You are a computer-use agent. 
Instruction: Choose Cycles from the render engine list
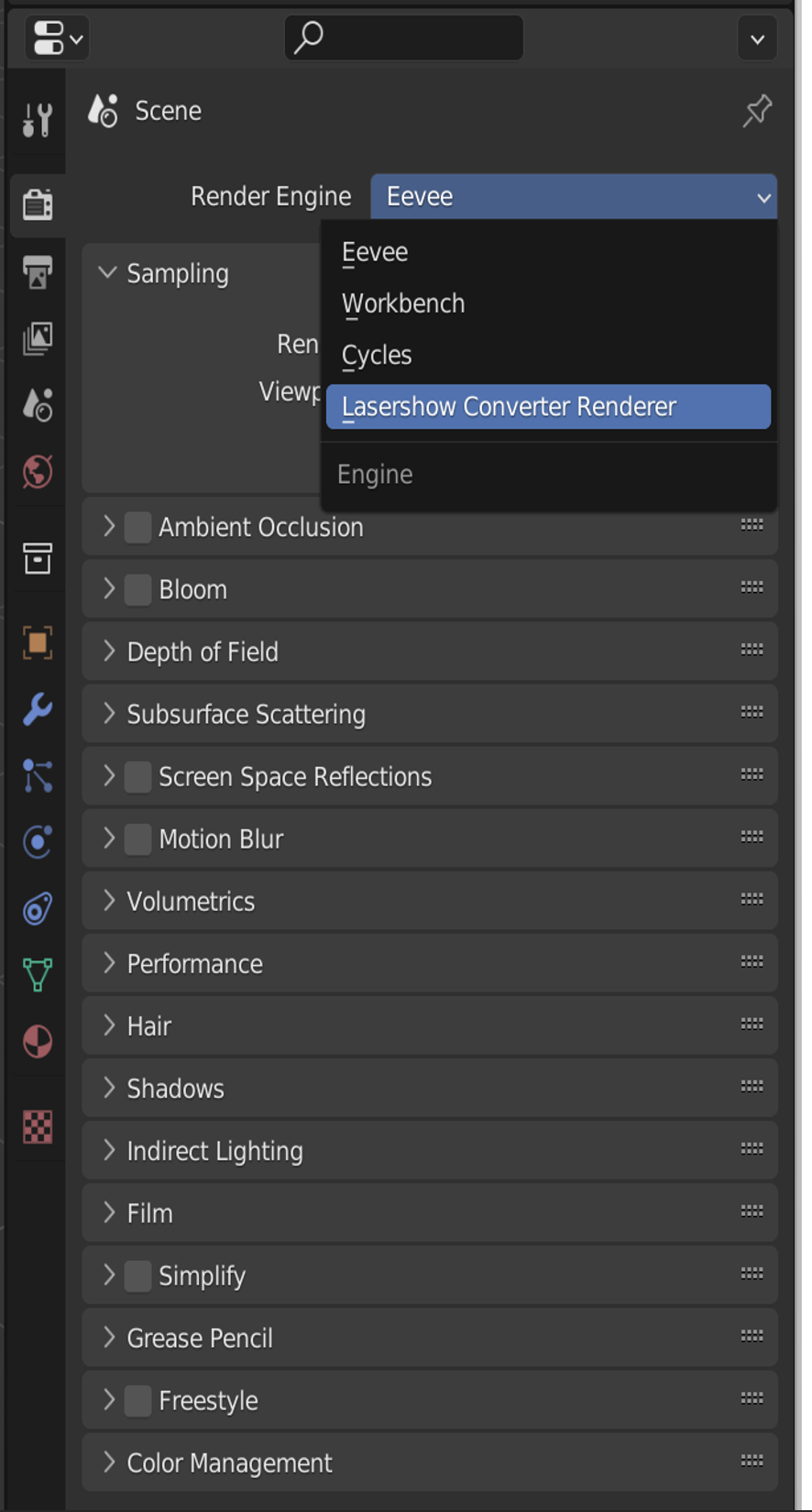377,356
